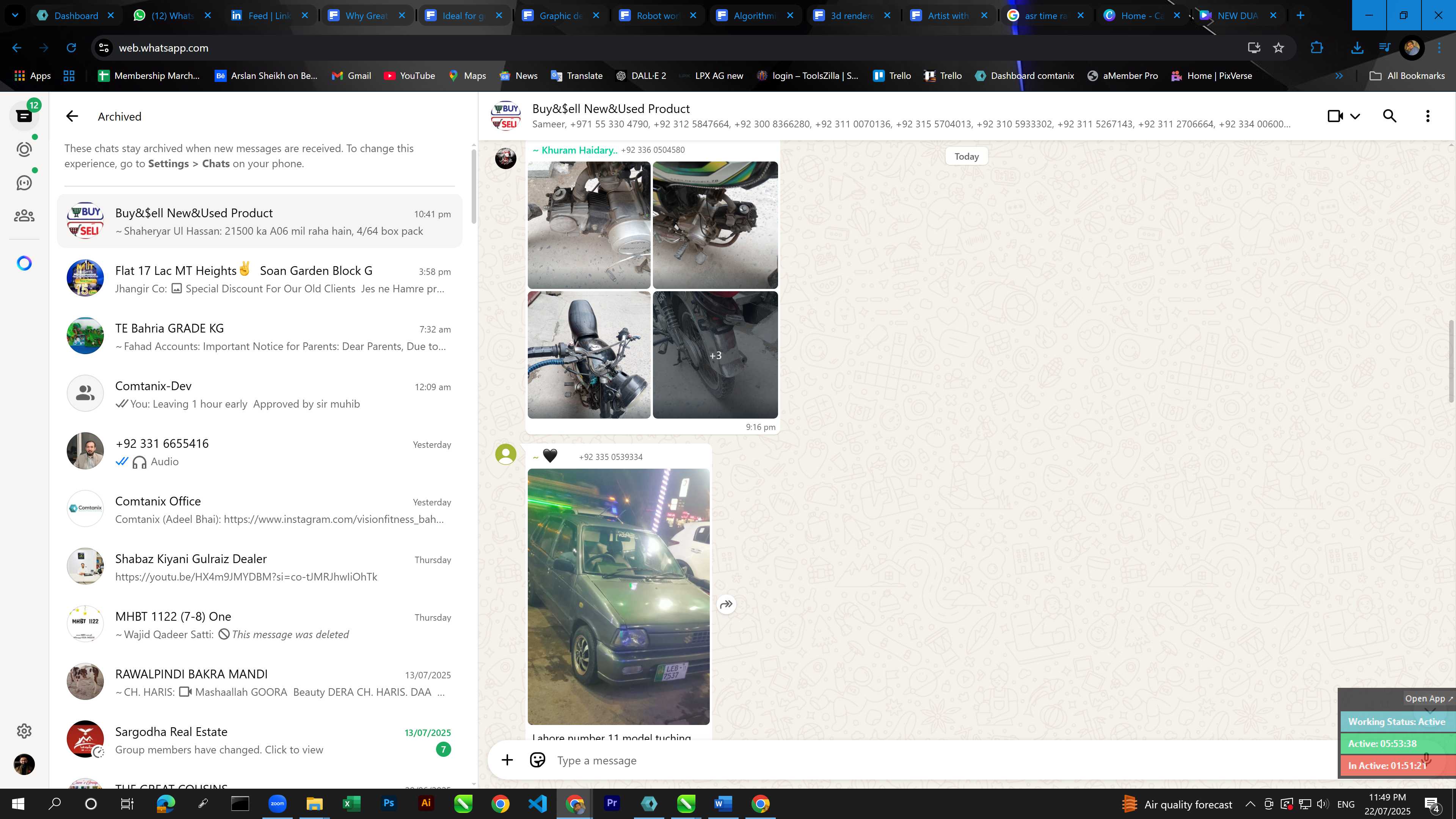Open the Extensions puzzle icon
The height and width of the screenshot is (819, 1456).
click(1317, 48)
